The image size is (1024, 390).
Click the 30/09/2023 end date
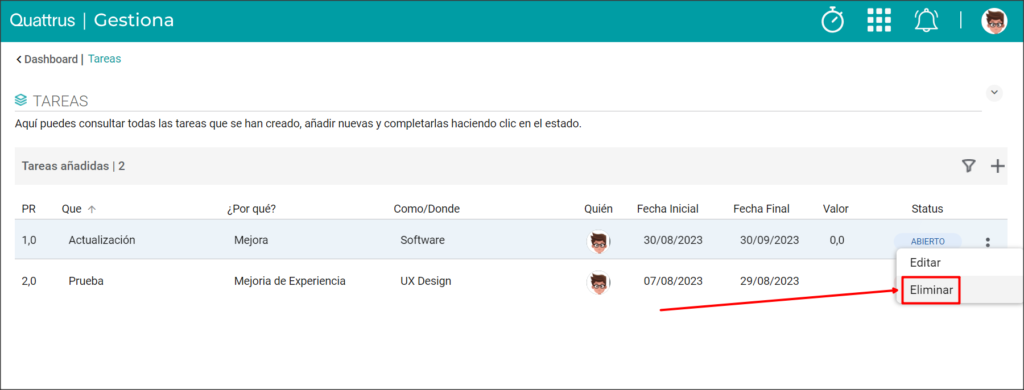pyautogui.click(x=769, y=240)
